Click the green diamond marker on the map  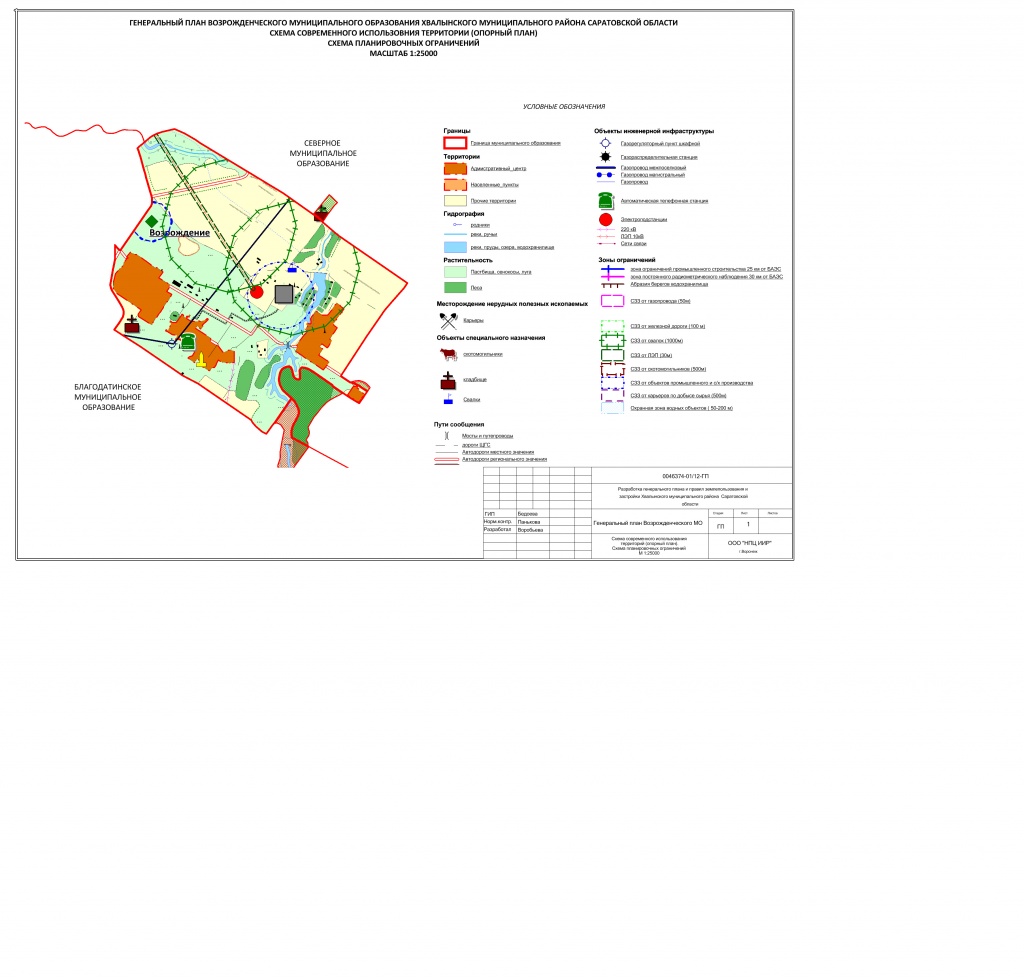tap(152, 222)
